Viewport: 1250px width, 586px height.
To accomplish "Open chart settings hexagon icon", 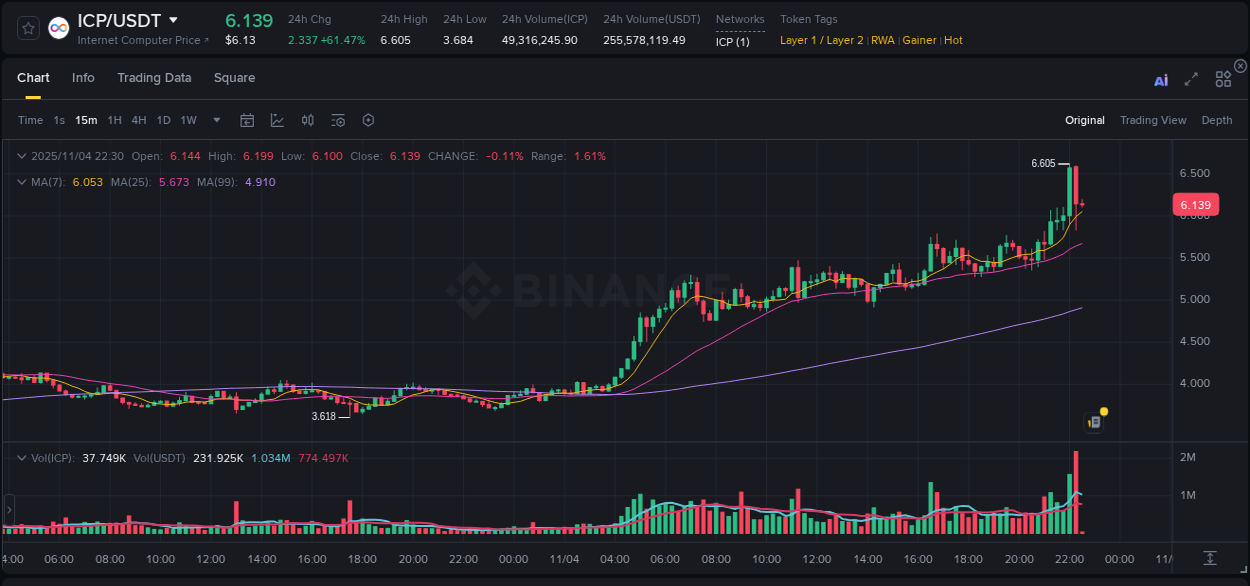I will coord(368,120).
